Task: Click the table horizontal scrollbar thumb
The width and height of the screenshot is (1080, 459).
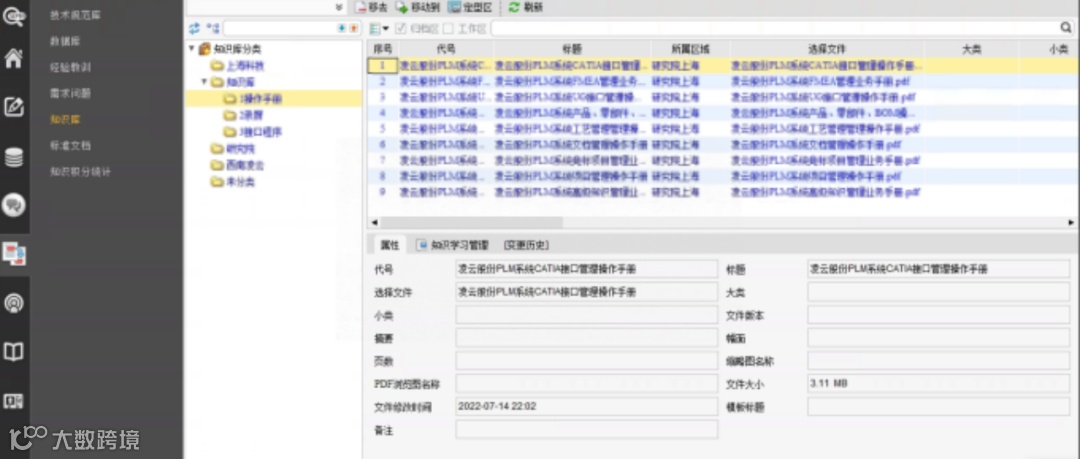Action: 471,223
